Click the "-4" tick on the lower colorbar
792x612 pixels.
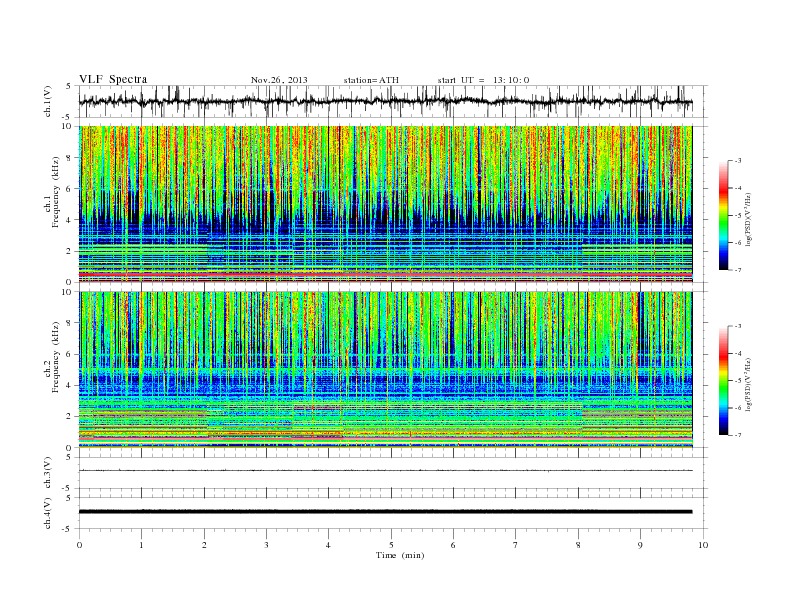738,353
